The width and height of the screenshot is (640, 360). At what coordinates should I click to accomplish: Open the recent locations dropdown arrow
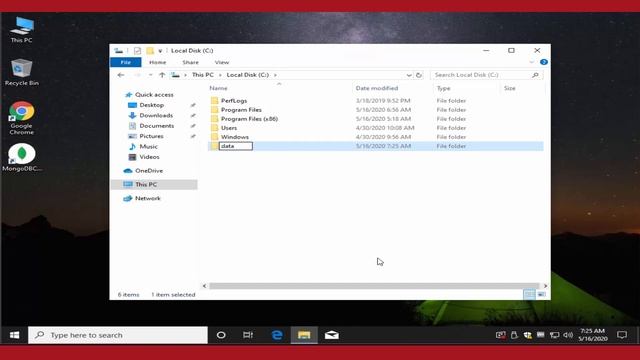tap(150, 75)
